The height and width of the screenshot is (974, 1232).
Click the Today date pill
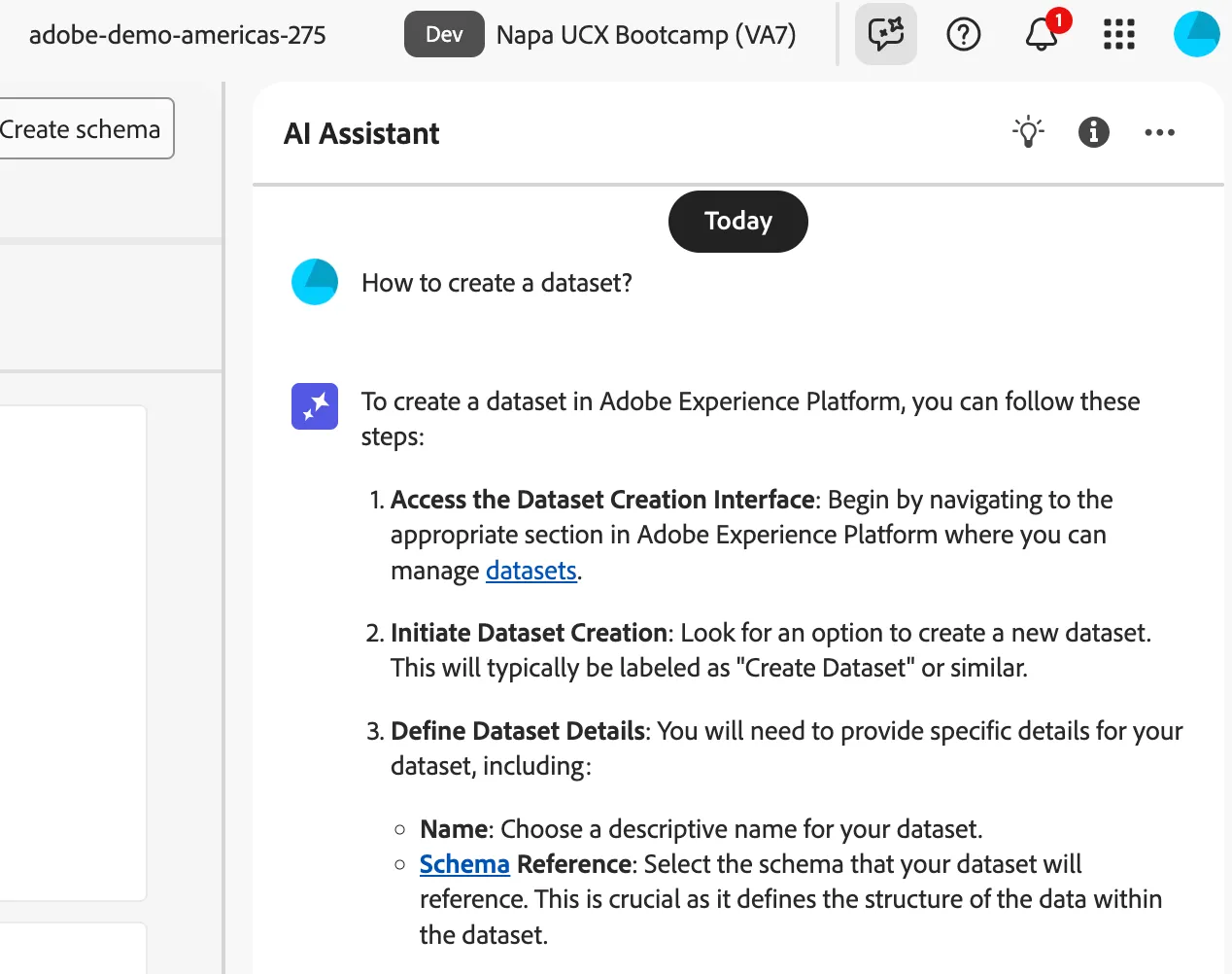pyautogui.click(x=738, y=222)
